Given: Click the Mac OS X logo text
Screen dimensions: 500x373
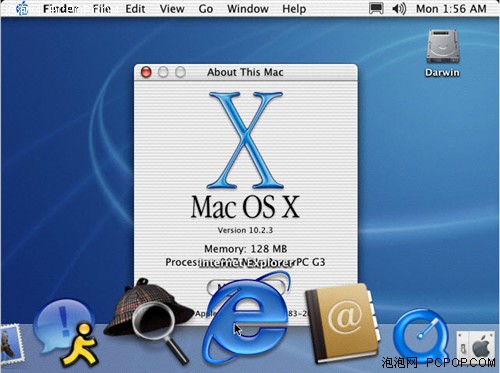Looking at the screenshot, I should (245, 207).
